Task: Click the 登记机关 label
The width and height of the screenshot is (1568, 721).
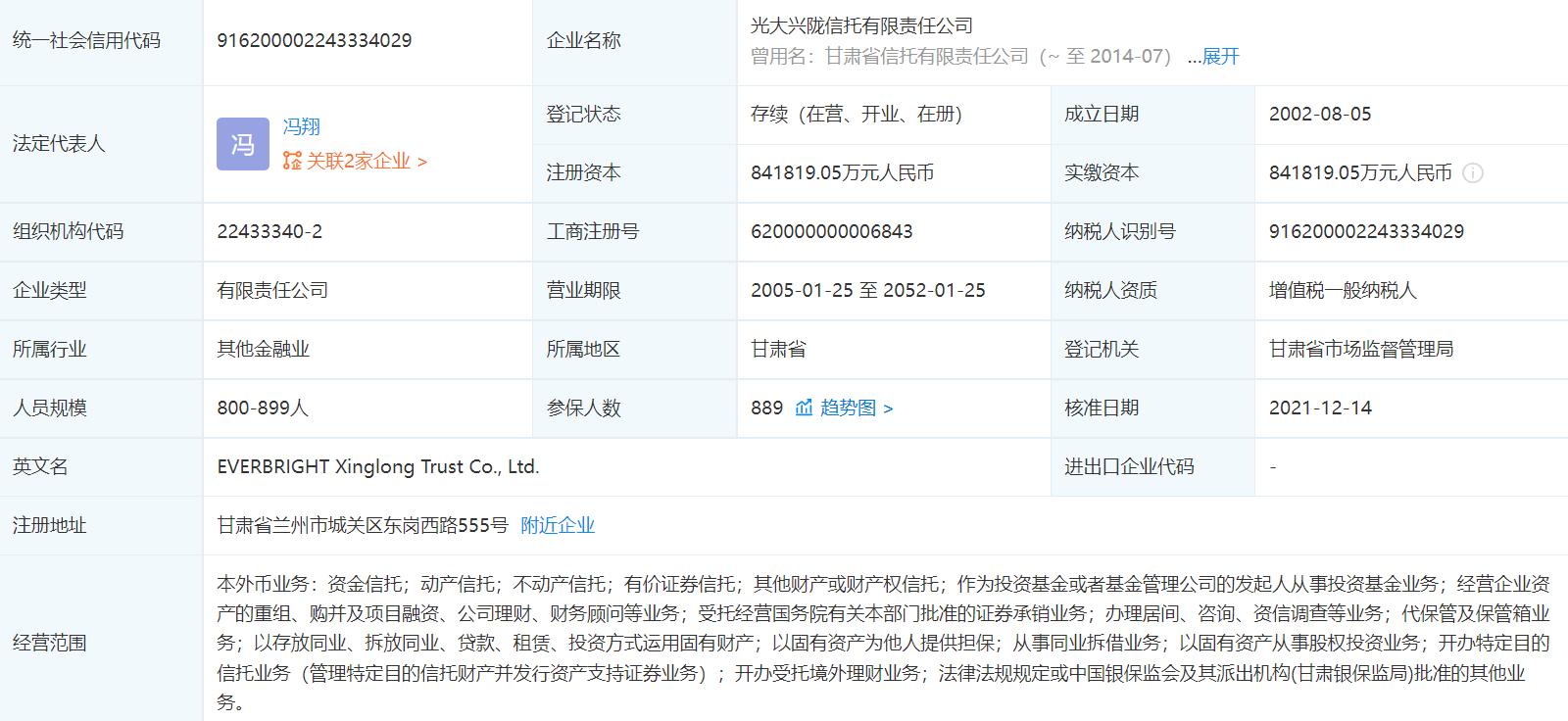Action: 1102,349
